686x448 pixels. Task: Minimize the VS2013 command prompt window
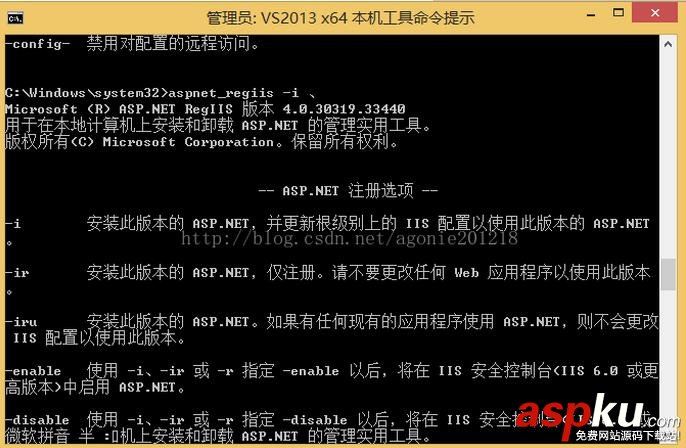tap(591, 15)
